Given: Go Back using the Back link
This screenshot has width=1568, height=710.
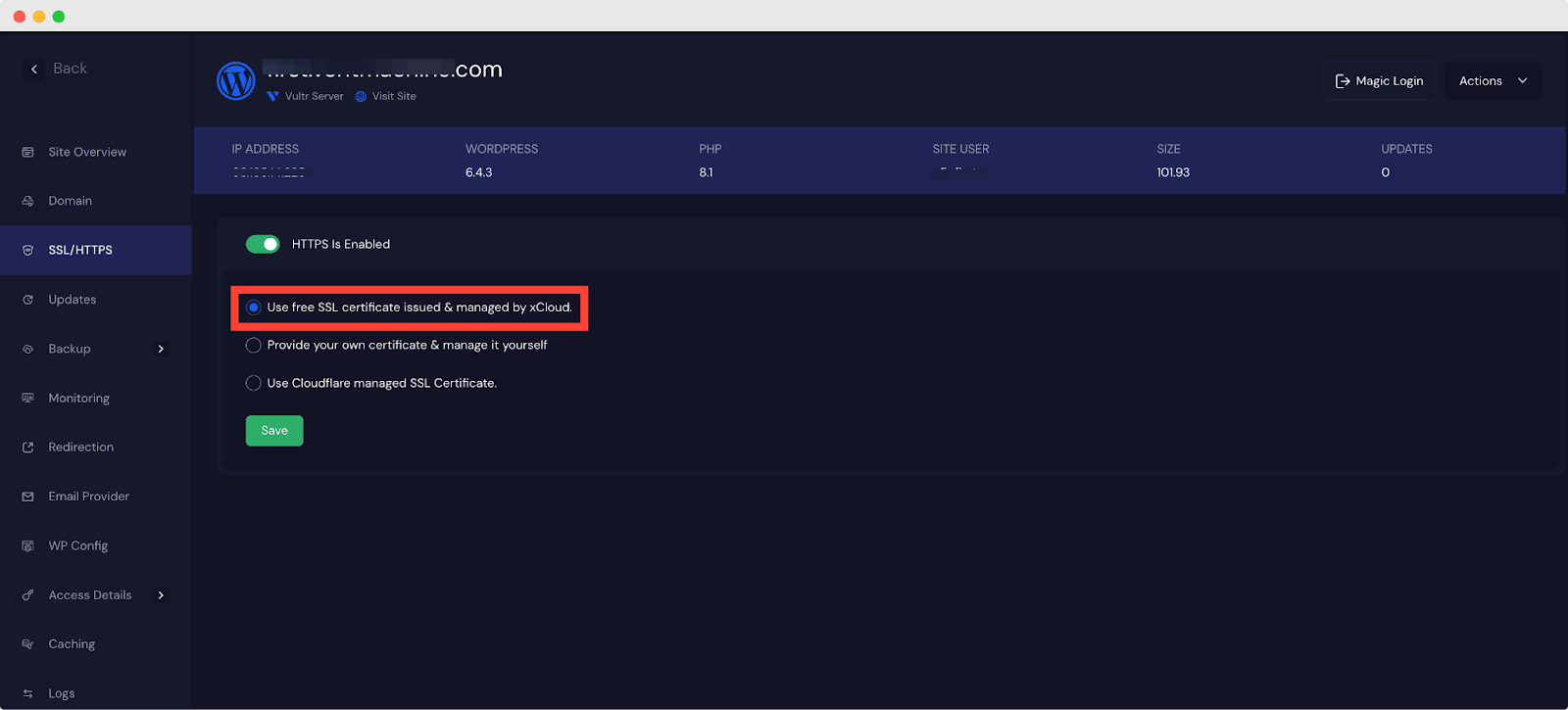Looking at the screenshot, I should (x=70, y=69).
